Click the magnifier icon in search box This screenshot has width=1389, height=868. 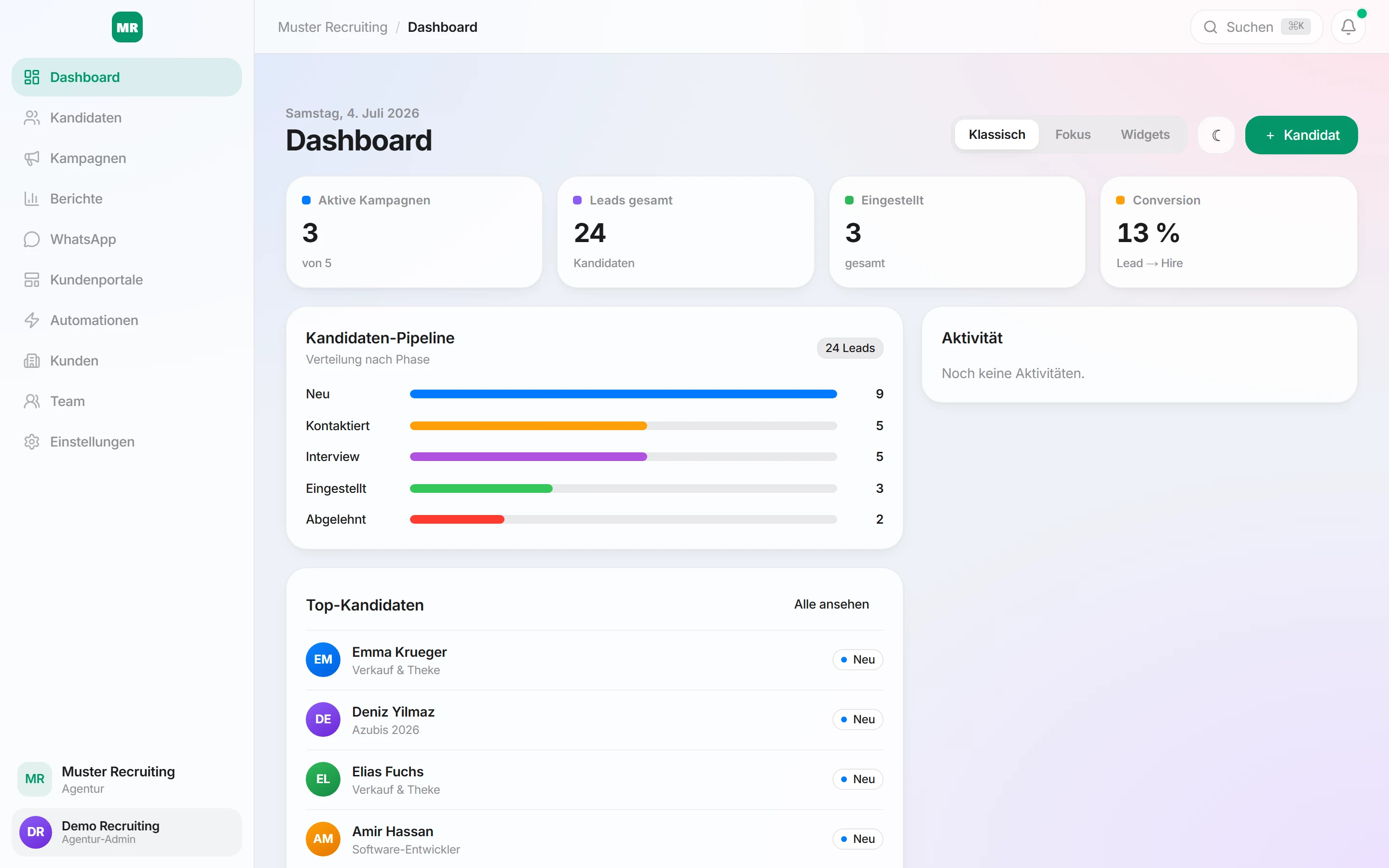(1210, 27)
